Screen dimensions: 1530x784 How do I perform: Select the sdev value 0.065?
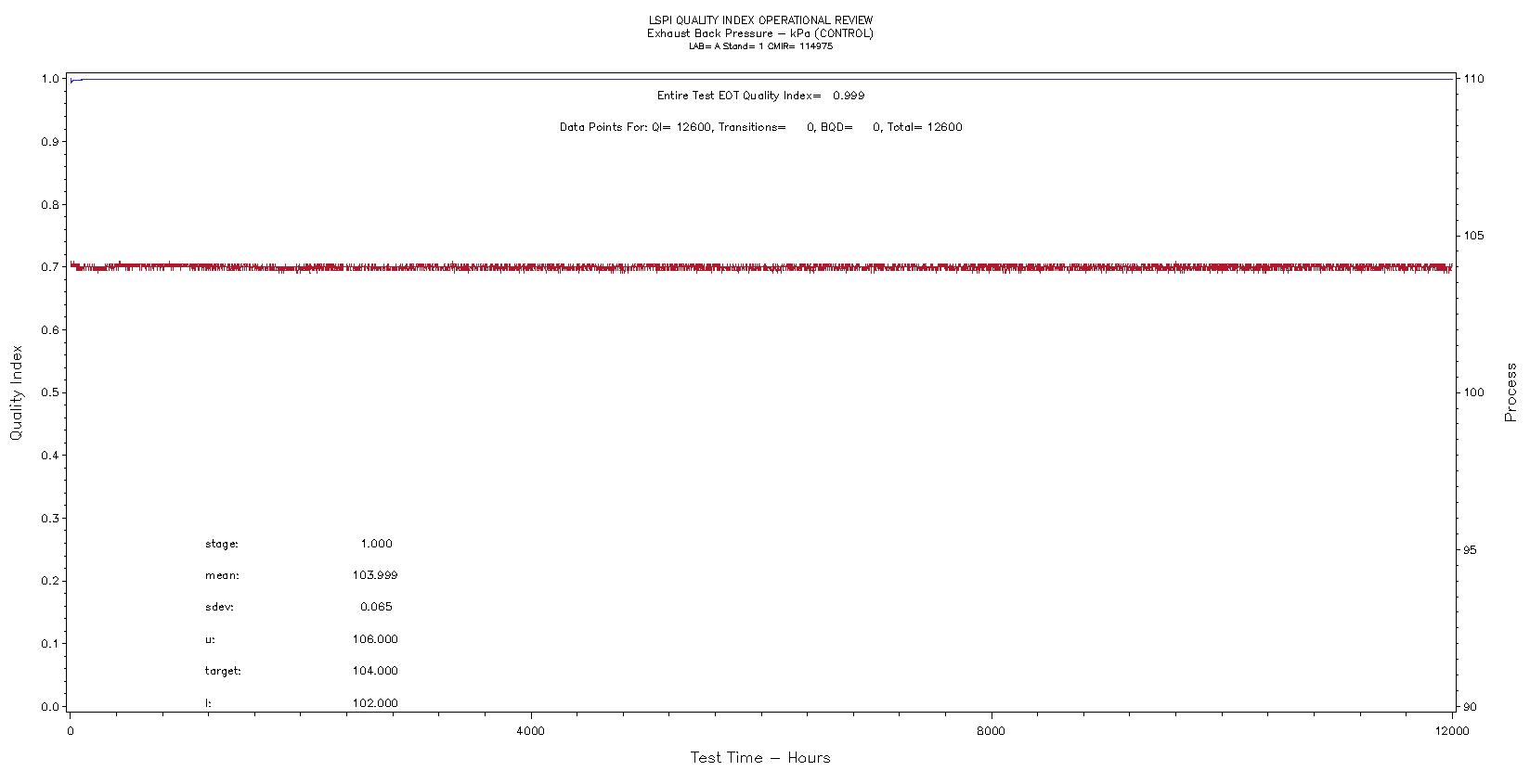pos(376,607)
